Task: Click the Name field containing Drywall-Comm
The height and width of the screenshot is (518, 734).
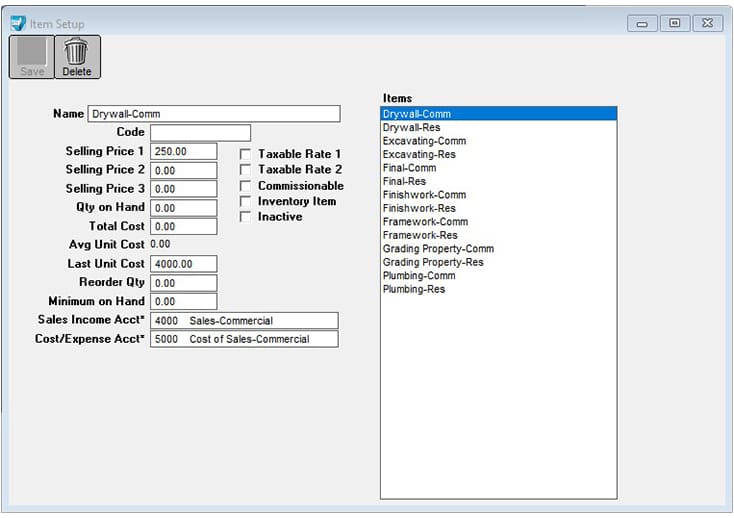Action: 214,114
